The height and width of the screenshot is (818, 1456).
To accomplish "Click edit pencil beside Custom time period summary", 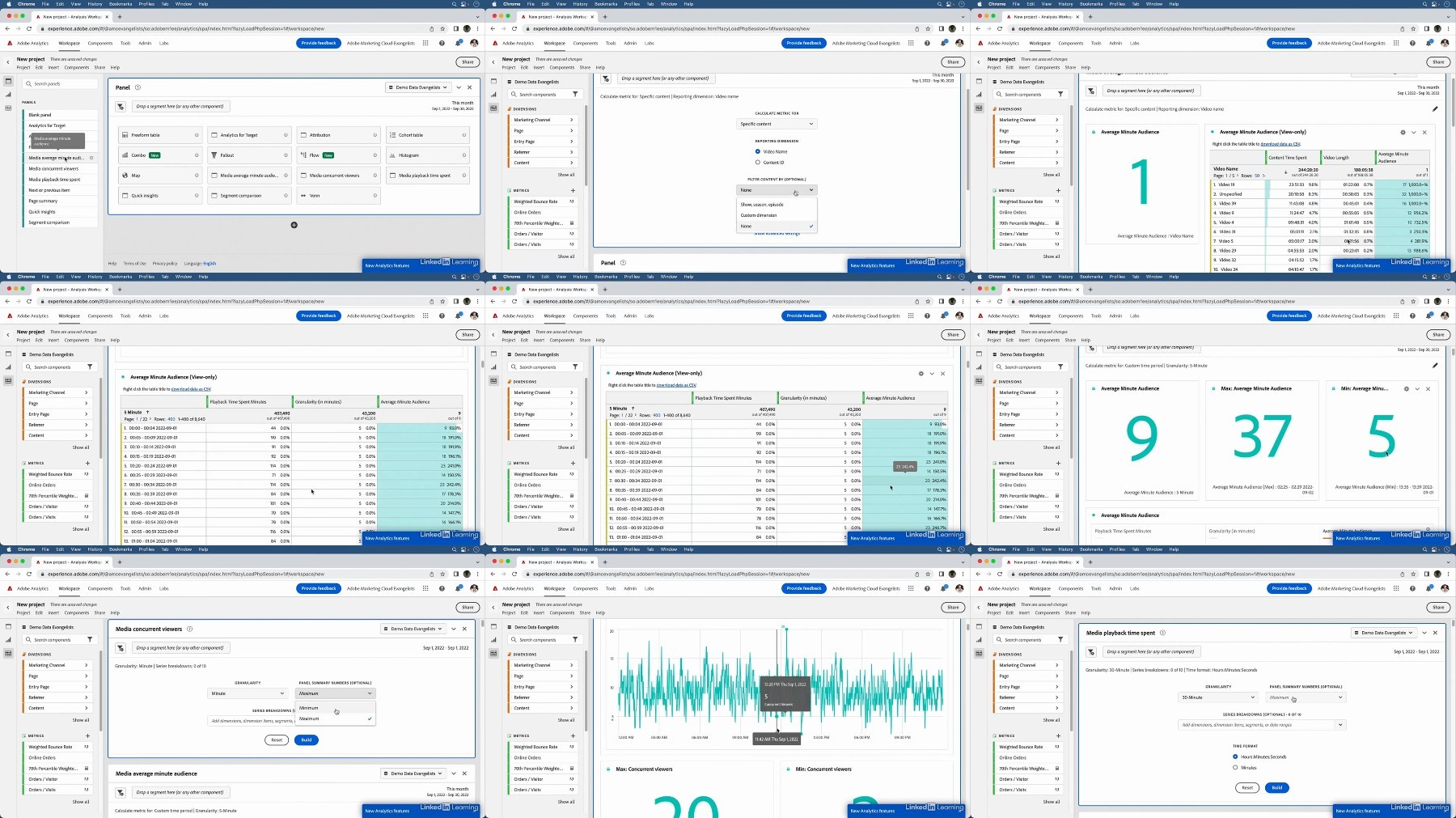I will point(1435,365).
